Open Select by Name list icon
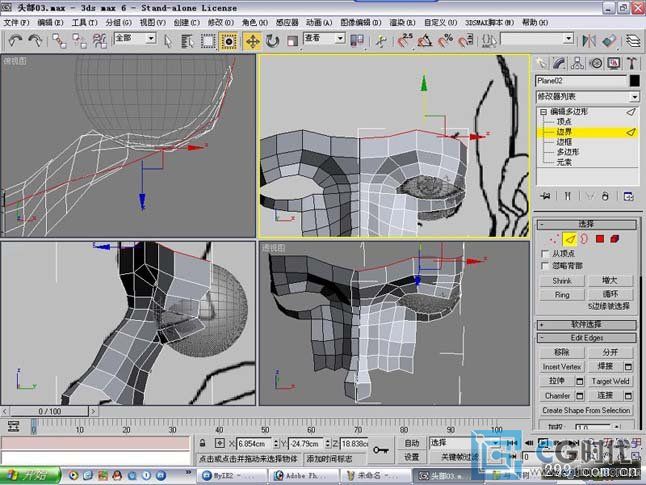 pyautogui.click(x=187, y=41)
